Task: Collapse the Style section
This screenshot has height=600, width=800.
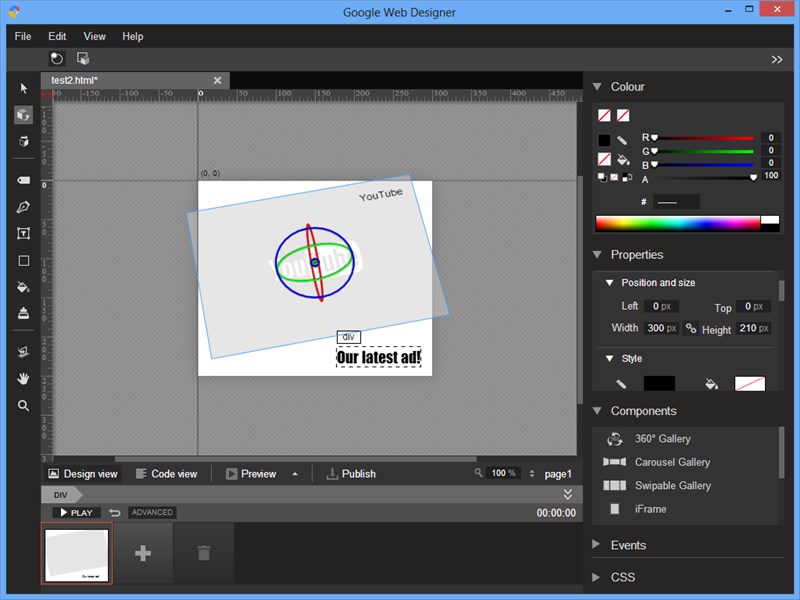Action: 609,358
